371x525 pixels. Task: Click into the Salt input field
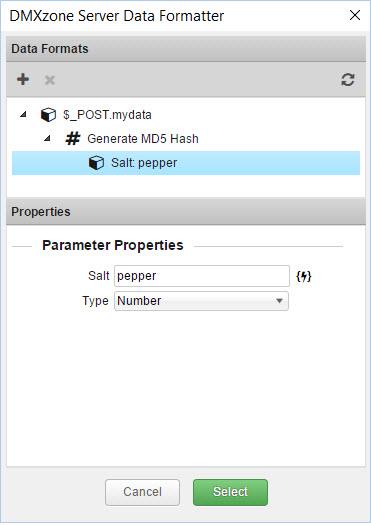pos(202,276)
